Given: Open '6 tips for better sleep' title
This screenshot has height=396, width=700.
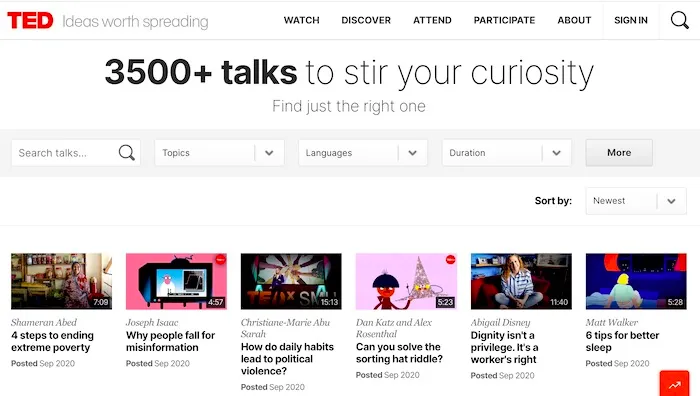Looking at the screenshot, I should [x=622, y=342].
